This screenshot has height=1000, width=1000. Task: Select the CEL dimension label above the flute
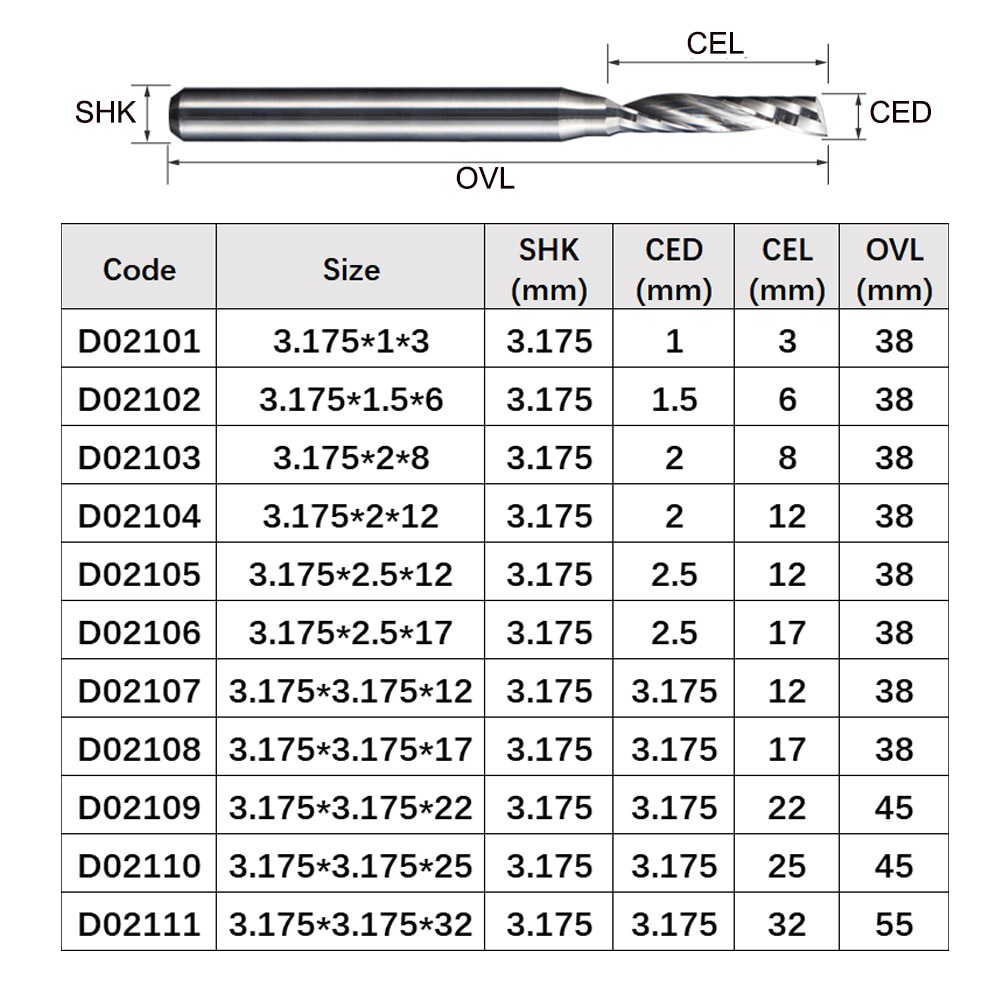tap(715, 44)
